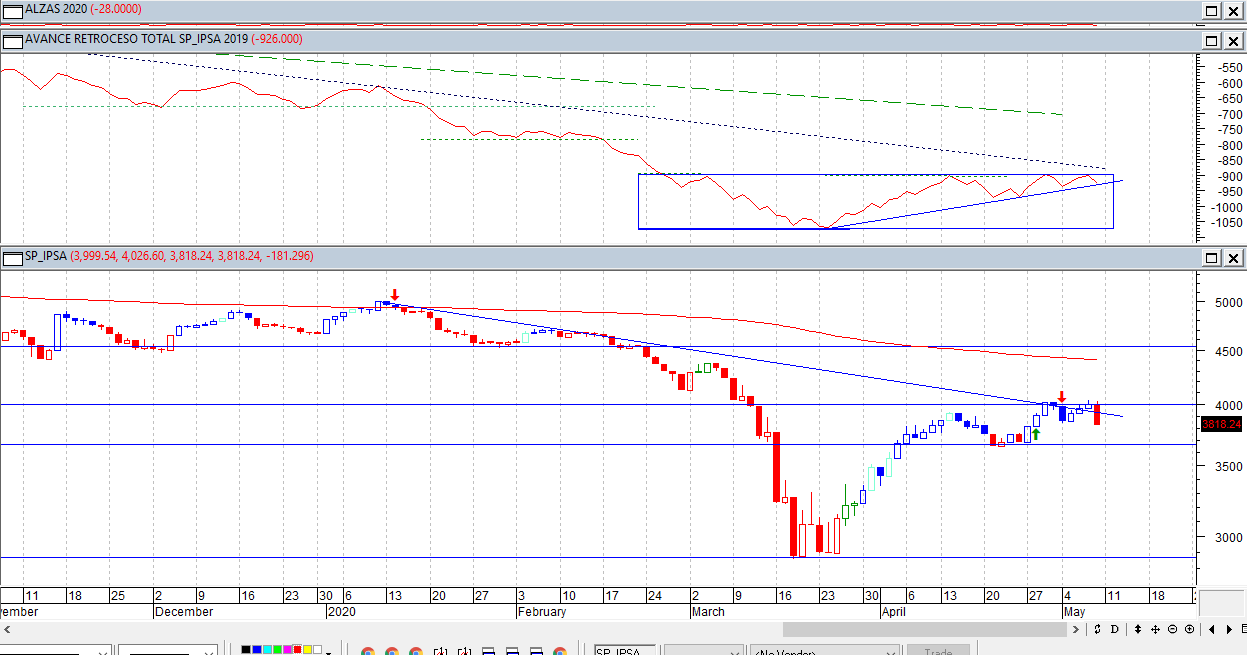The image size is (1247, 655).
Task: Click the 5000 price axis label
Action: 1228,302
